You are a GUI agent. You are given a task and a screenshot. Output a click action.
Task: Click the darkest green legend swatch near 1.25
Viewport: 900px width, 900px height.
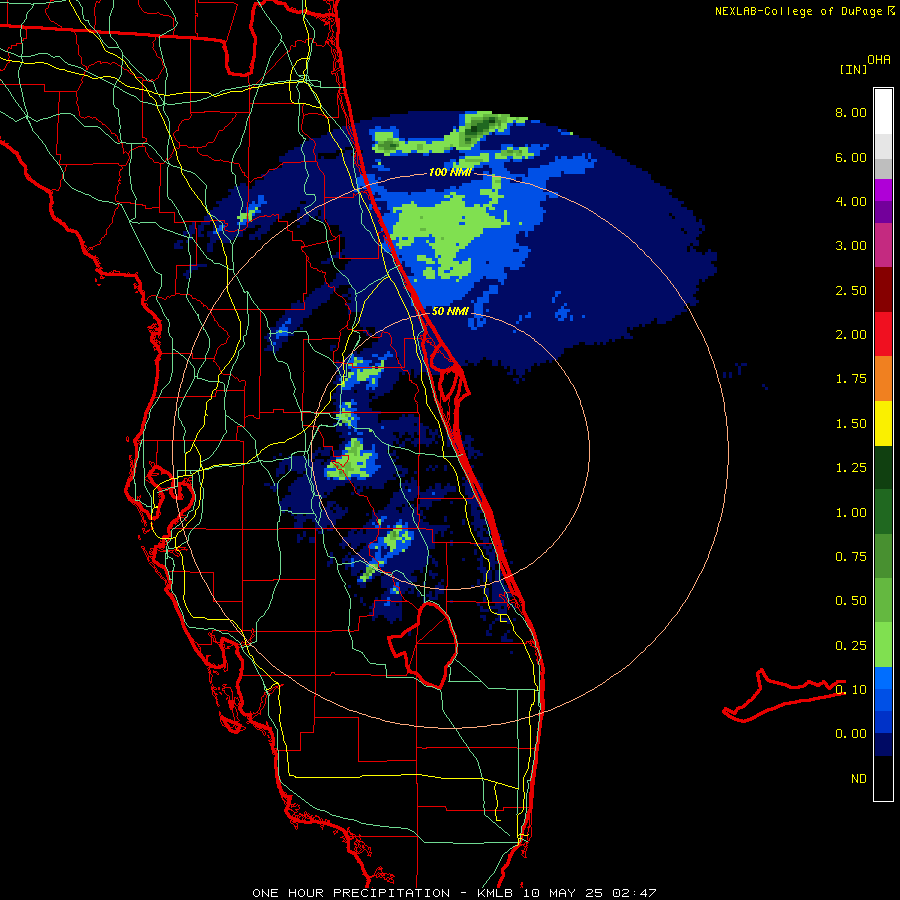coord(883,468)
